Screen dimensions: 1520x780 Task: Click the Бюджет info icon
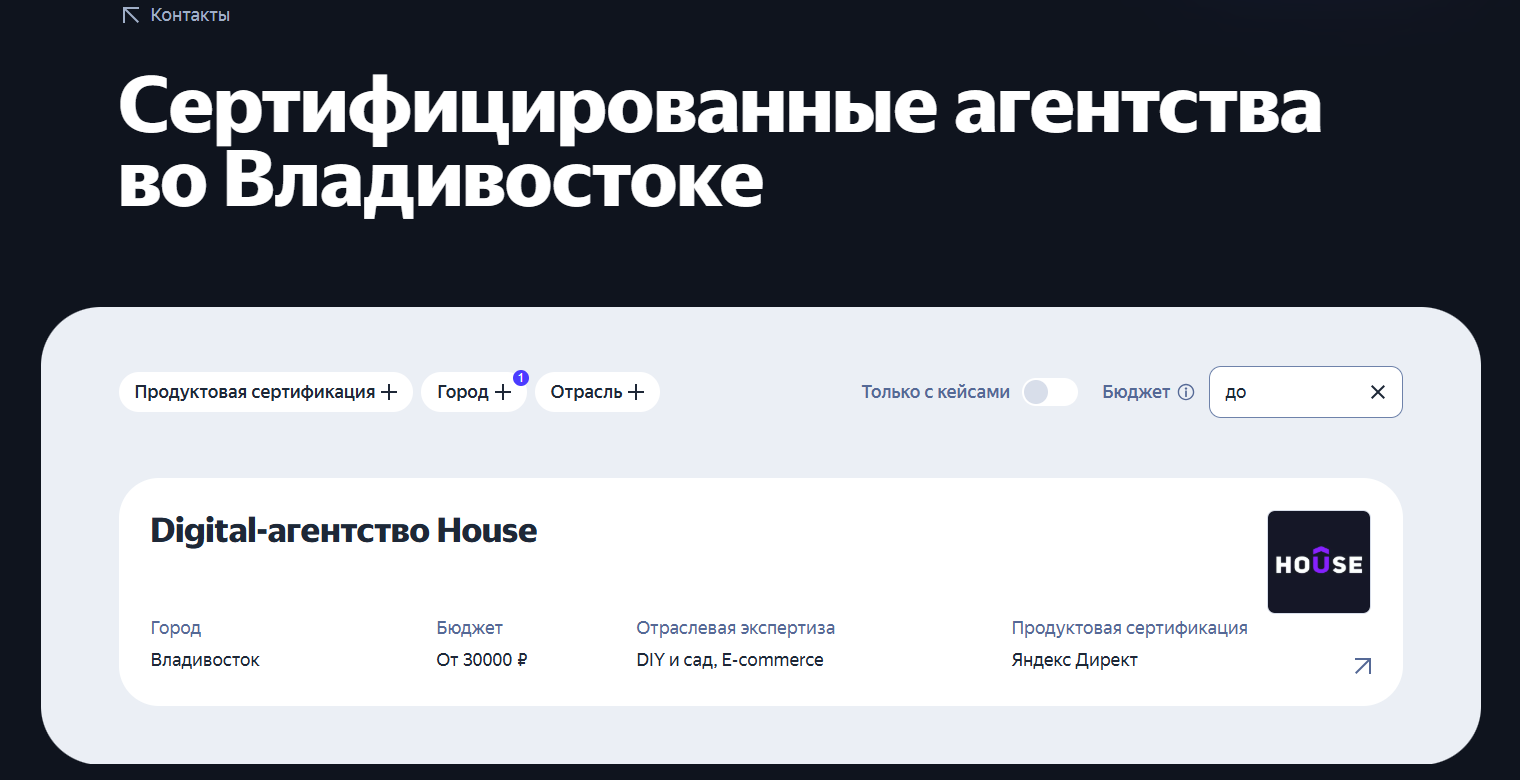point(1186,392)
